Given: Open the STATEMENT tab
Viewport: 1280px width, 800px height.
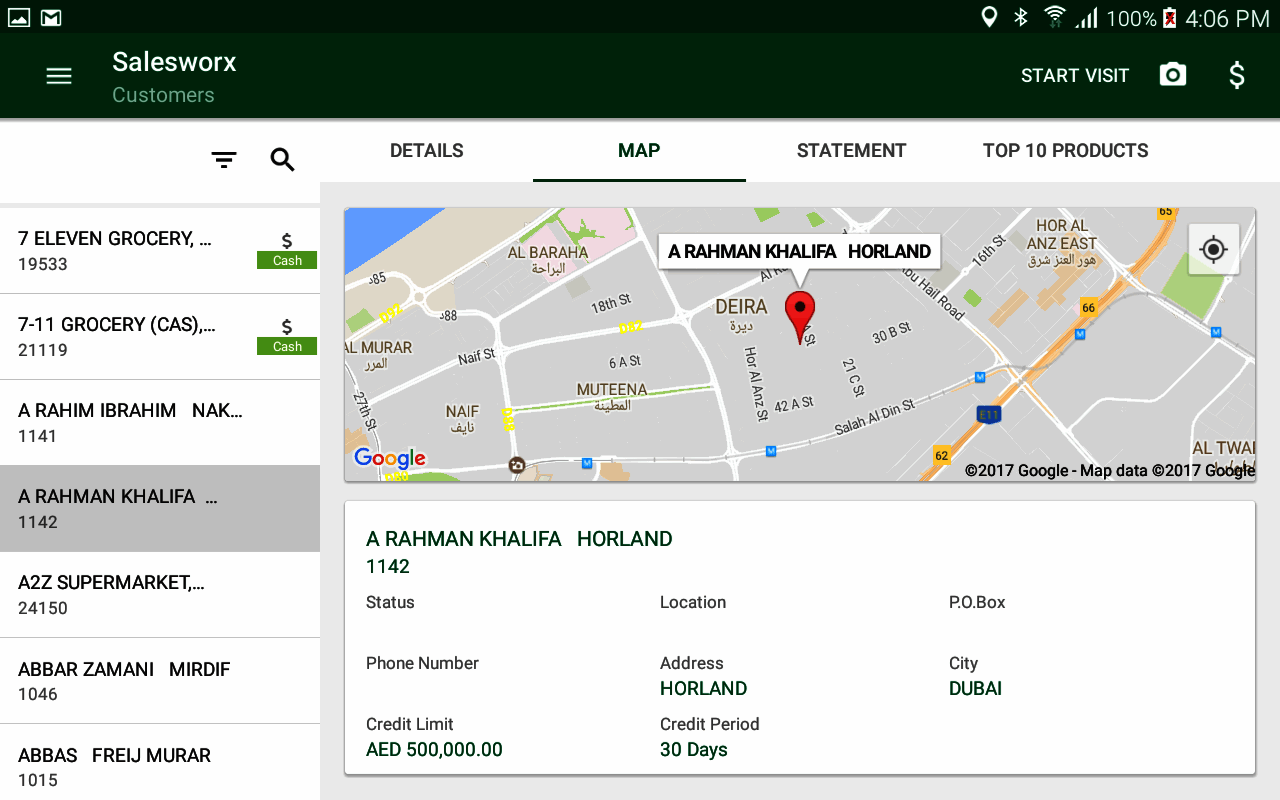Looking at the screenshot, I should [851, 151].
